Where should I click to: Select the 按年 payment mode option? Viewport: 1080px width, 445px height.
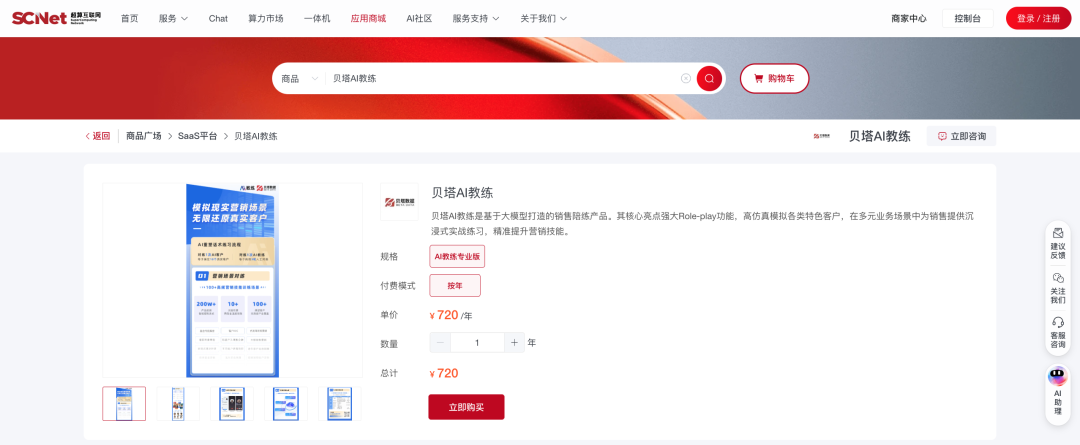coord(455,285)
